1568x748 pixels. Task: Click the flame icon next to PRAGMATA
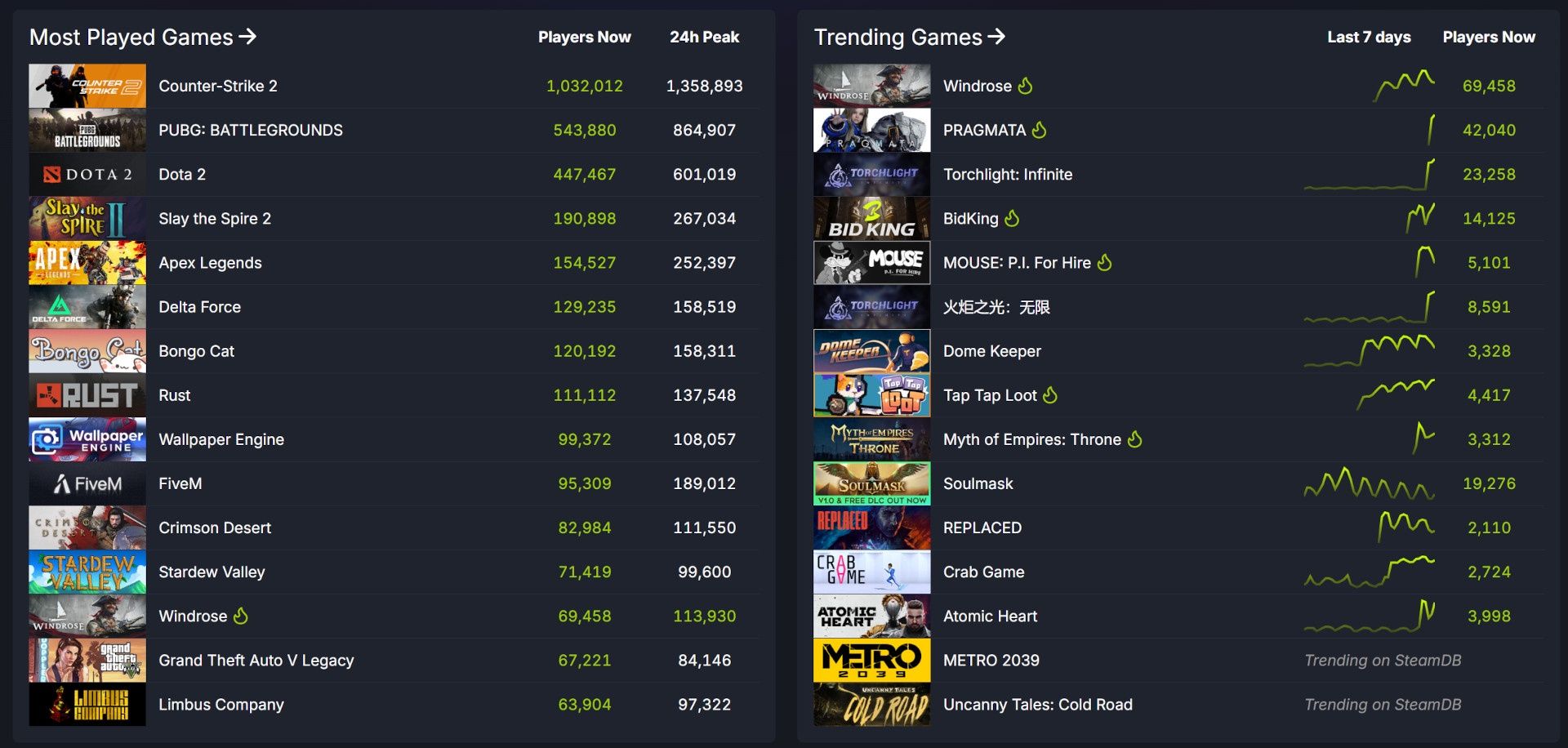click(1039, 130)
